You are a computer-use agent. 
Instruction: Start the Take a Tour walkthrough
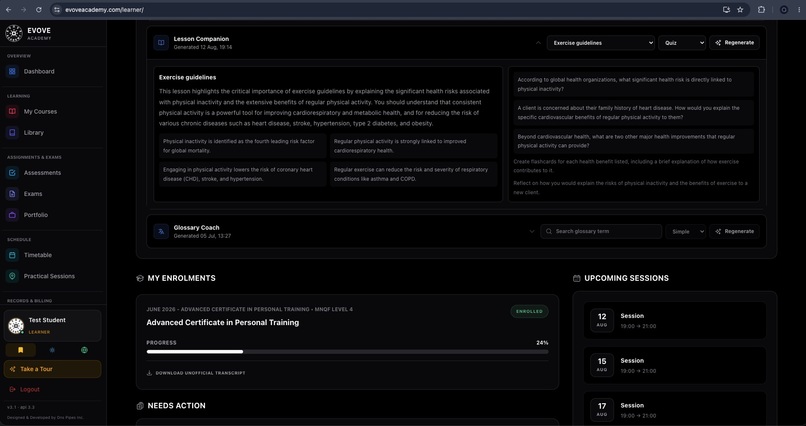(52, 369)
